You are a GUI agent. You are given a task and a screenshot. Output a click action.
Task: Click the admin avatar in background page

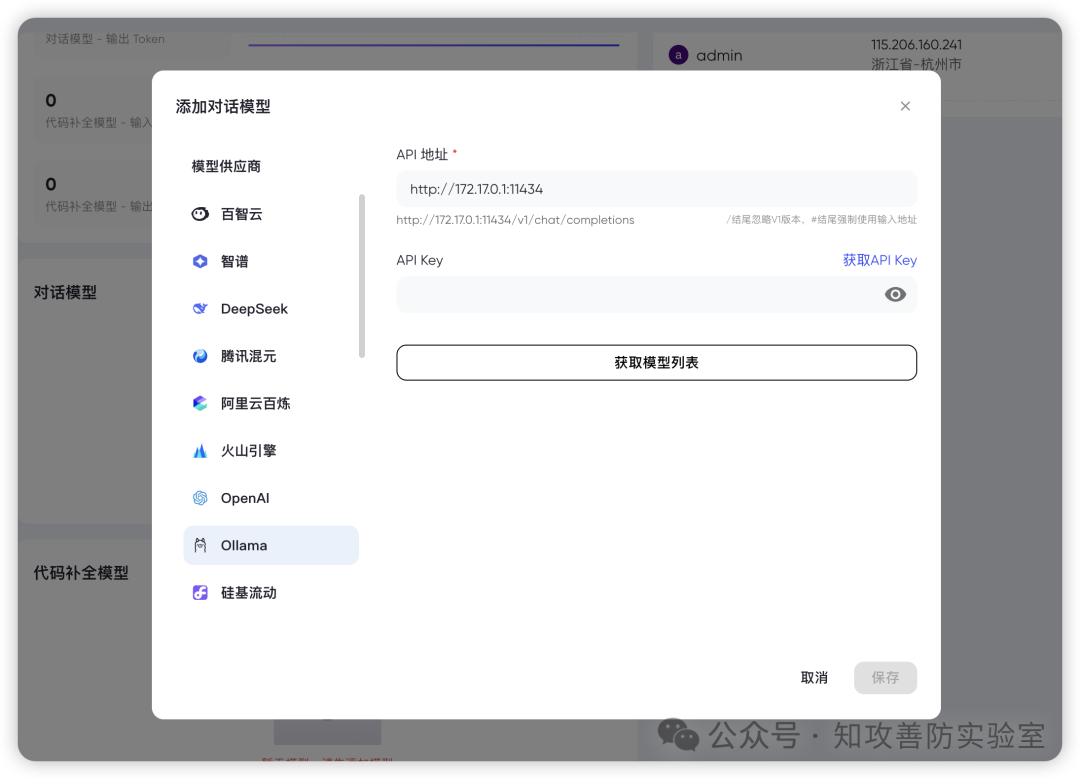pos(678,55)
